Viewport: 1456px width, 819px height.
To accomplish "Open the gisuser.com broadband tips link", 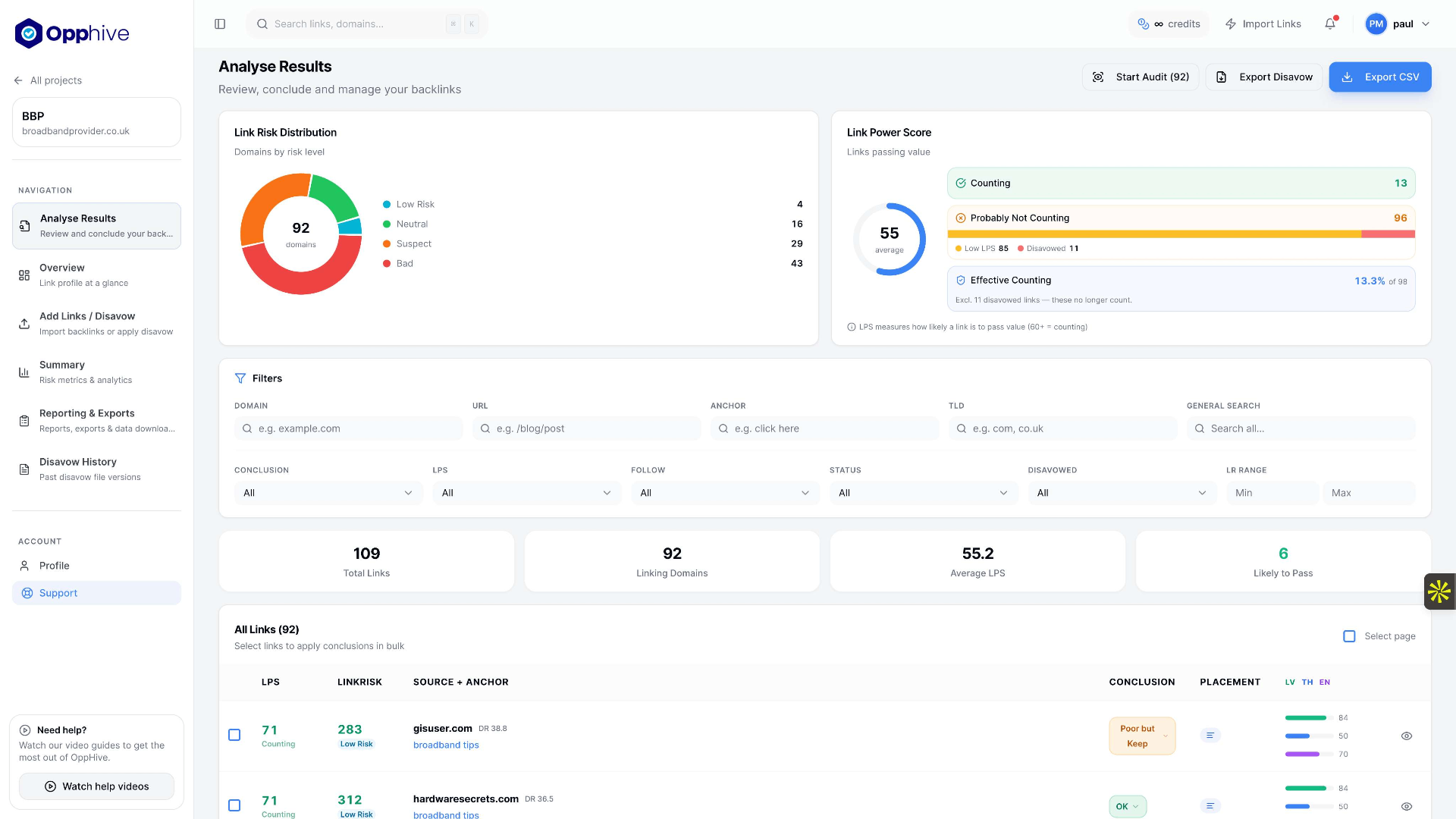I will (446, 745).
